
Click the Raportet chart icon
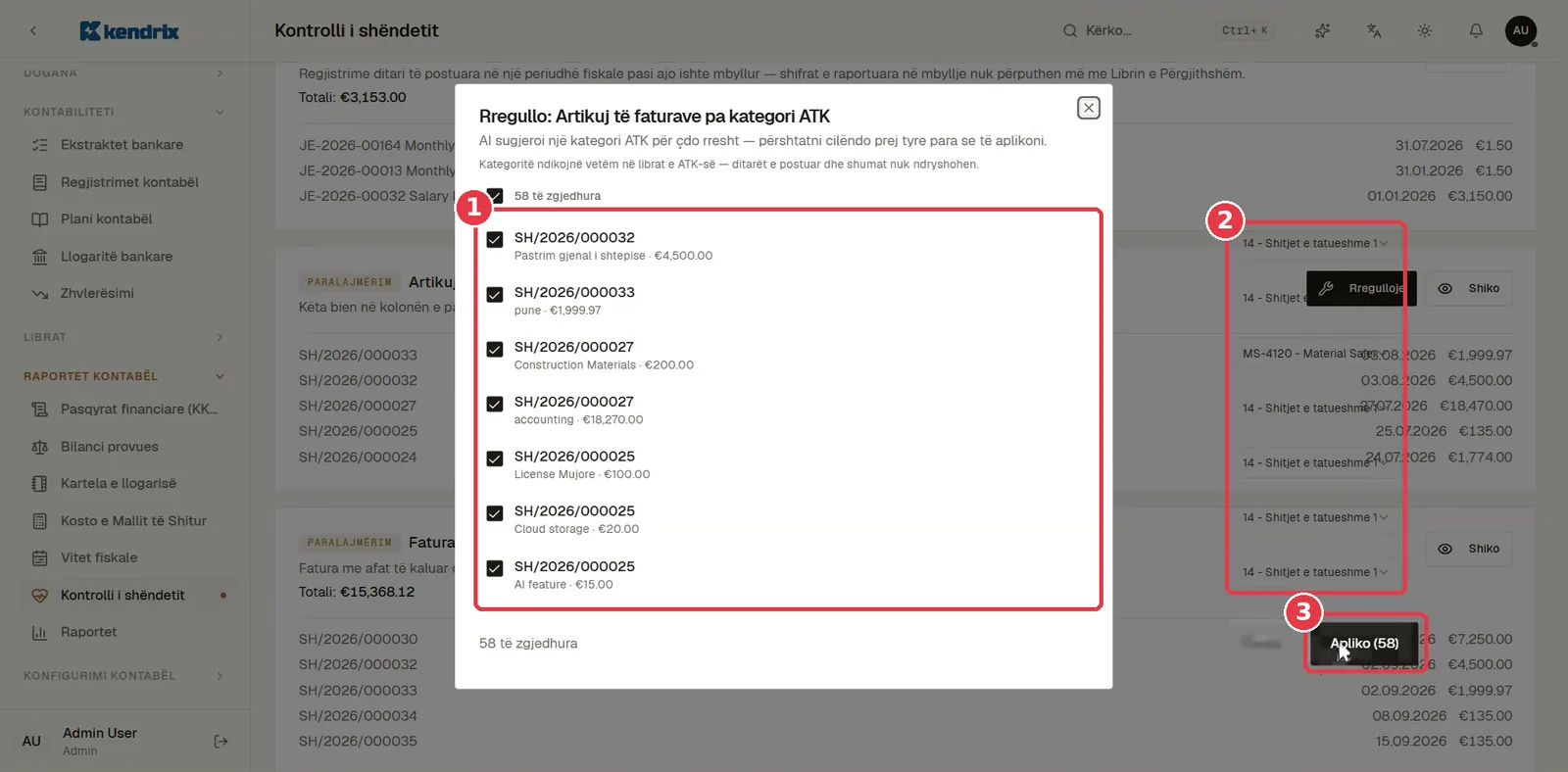(40, 633)
